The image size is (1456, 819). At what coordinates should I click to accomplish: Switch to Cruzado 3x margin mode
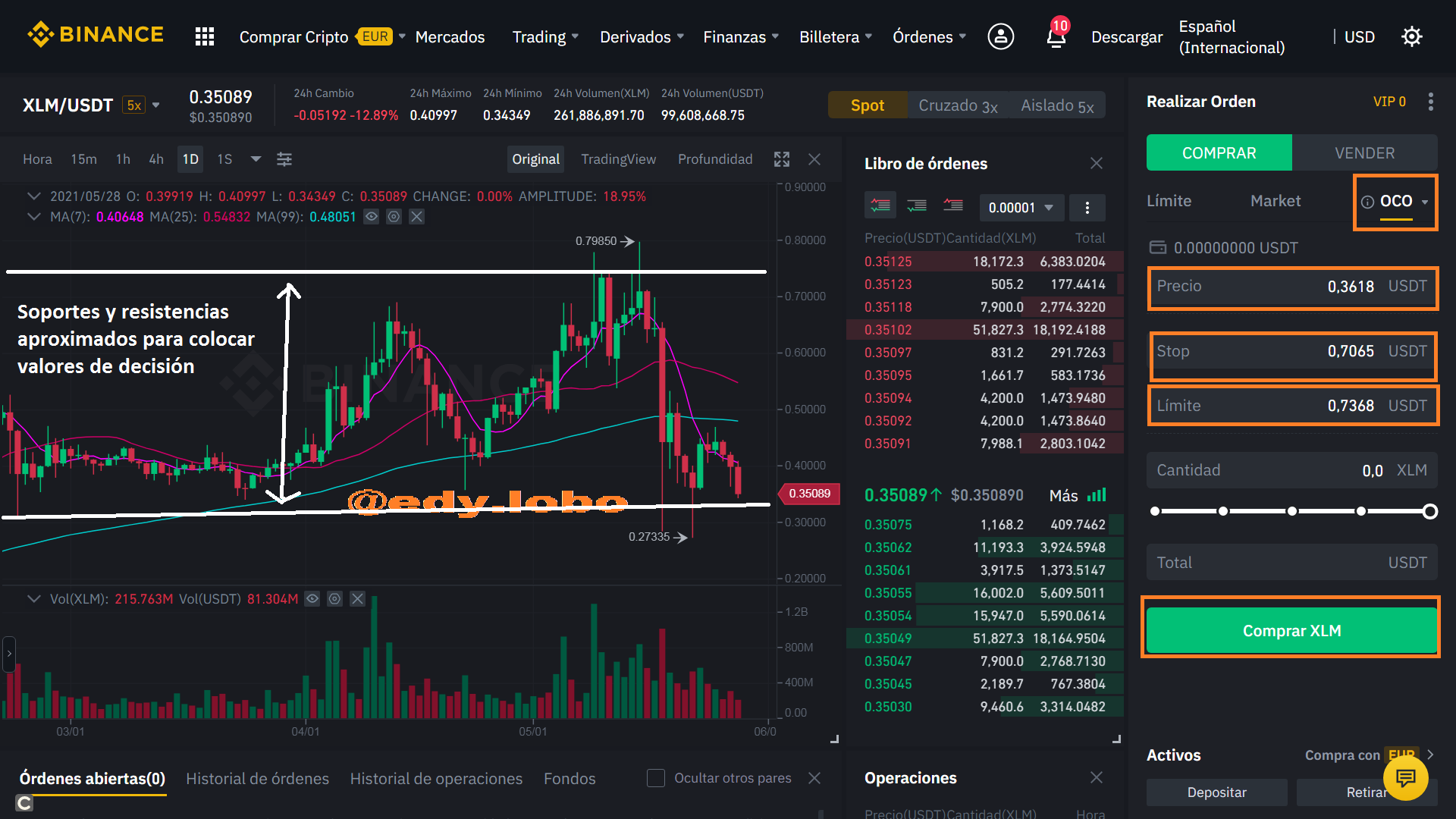[x=958, y=105]
